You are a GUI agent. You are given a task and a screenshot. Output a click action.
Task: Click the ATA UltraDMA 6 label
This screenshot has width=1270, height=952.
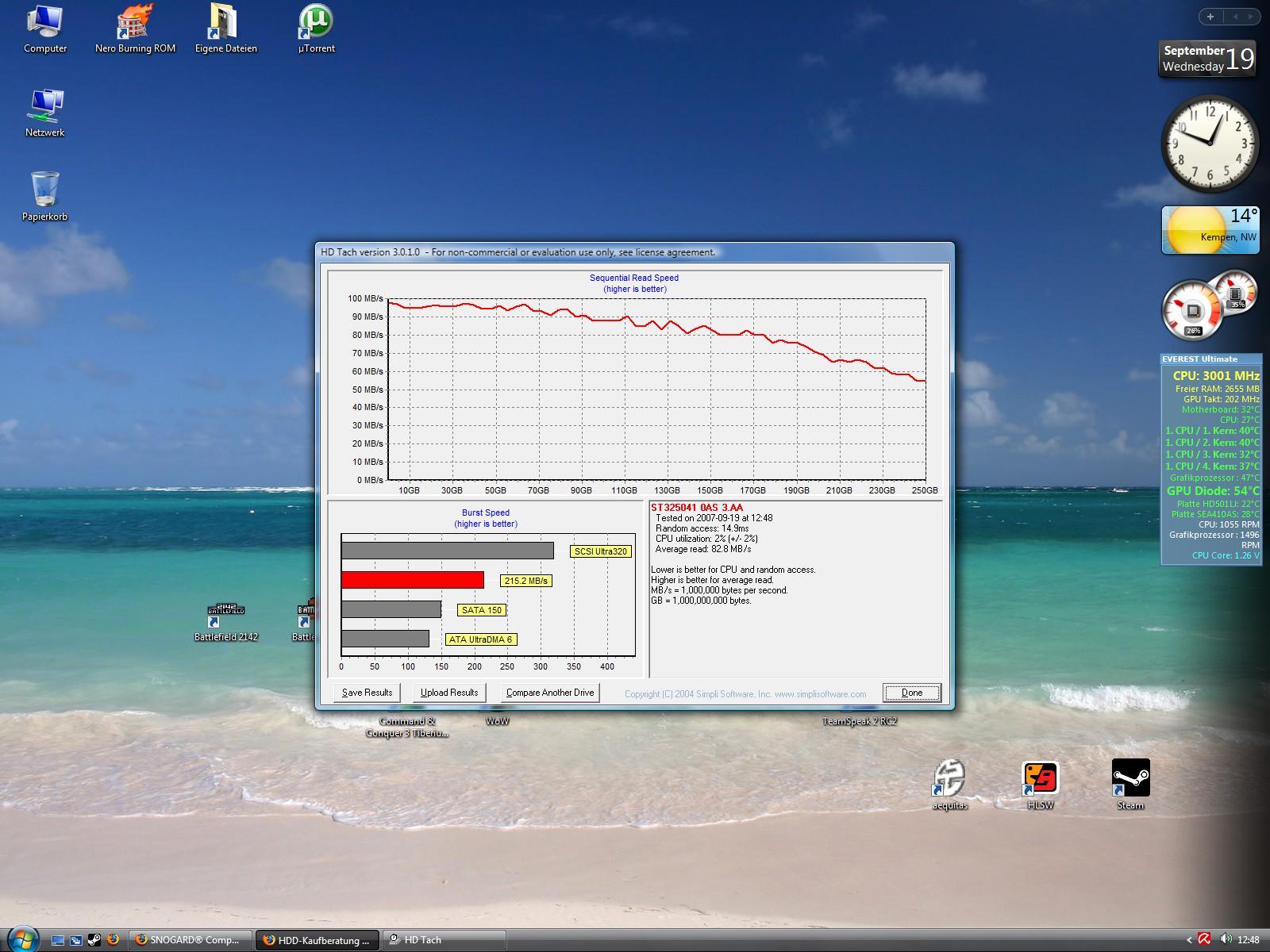(x=480, y=639)
